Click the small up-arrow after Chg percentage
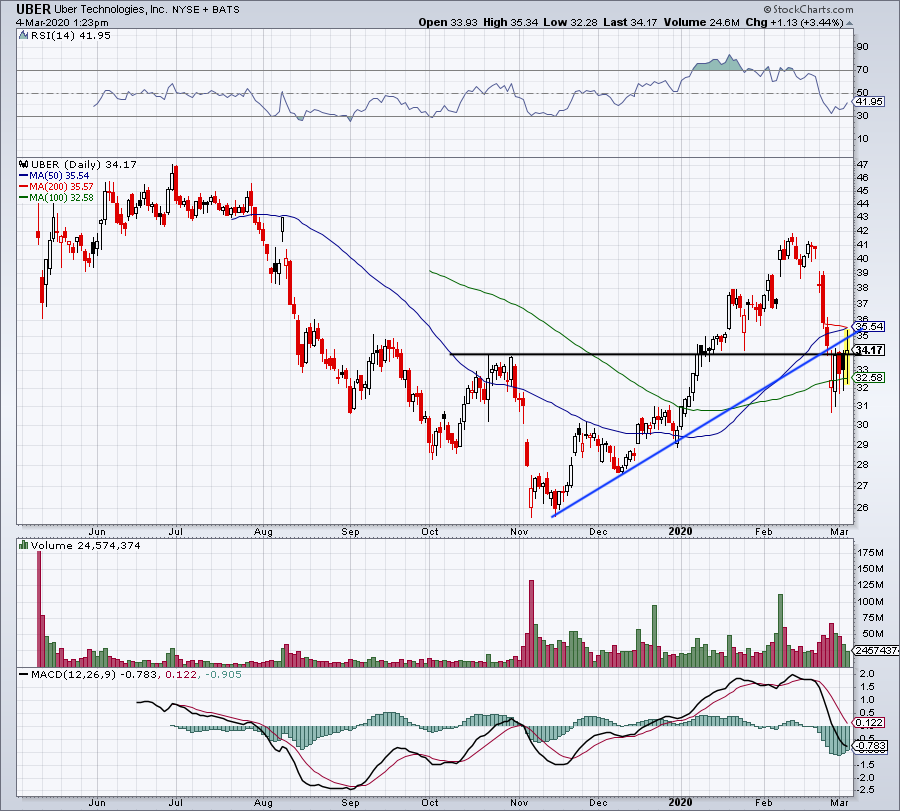The image size is (900, 811). pyautogui.click(x=849, y=23)
